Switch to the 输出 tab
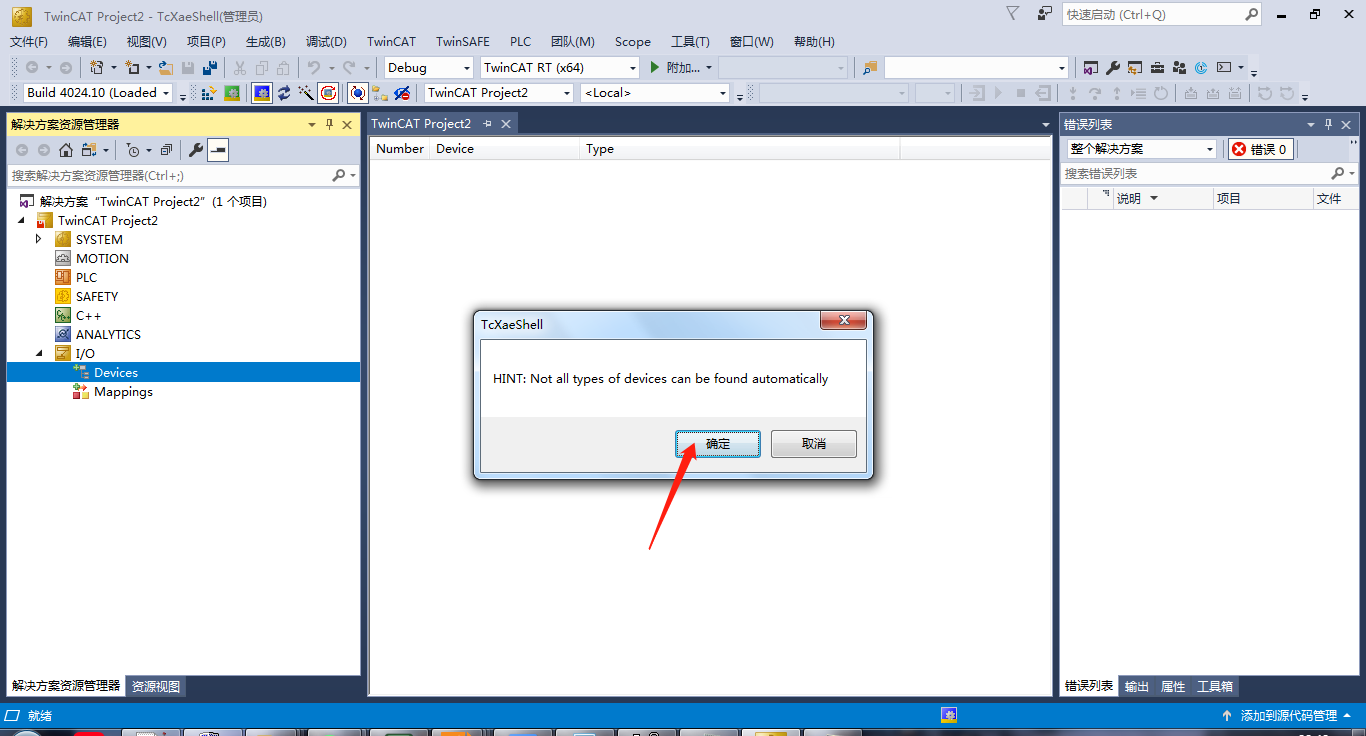 (1137, 686)
